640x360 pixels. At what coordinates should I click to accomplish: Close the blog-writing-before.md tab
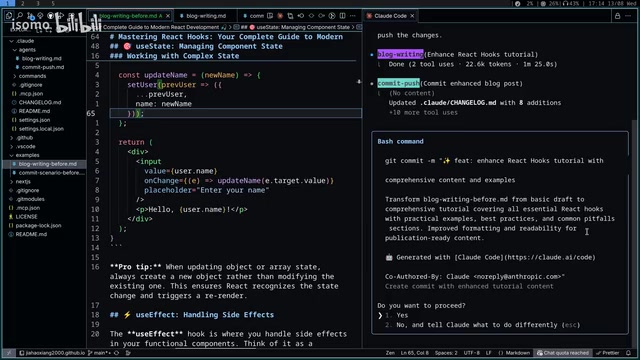click(168, 16)
